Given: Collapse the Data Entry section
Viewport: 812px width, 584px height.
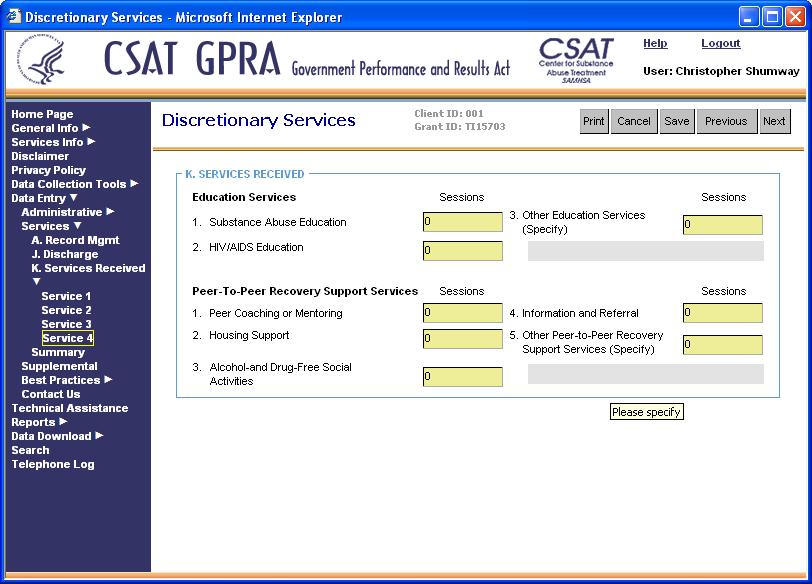Looking at the screenshot, I should click(x=73, y=198).
